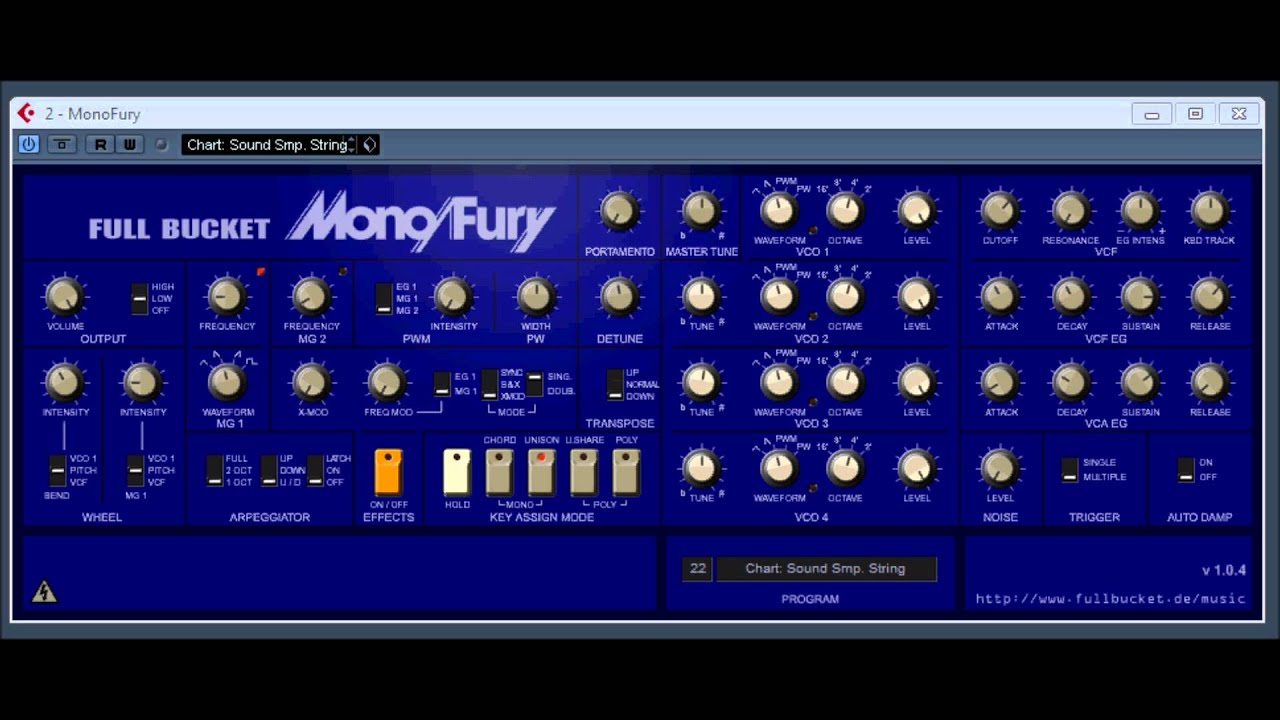
Task: Click the MG 1 Waveform knob
Action: 226,382
